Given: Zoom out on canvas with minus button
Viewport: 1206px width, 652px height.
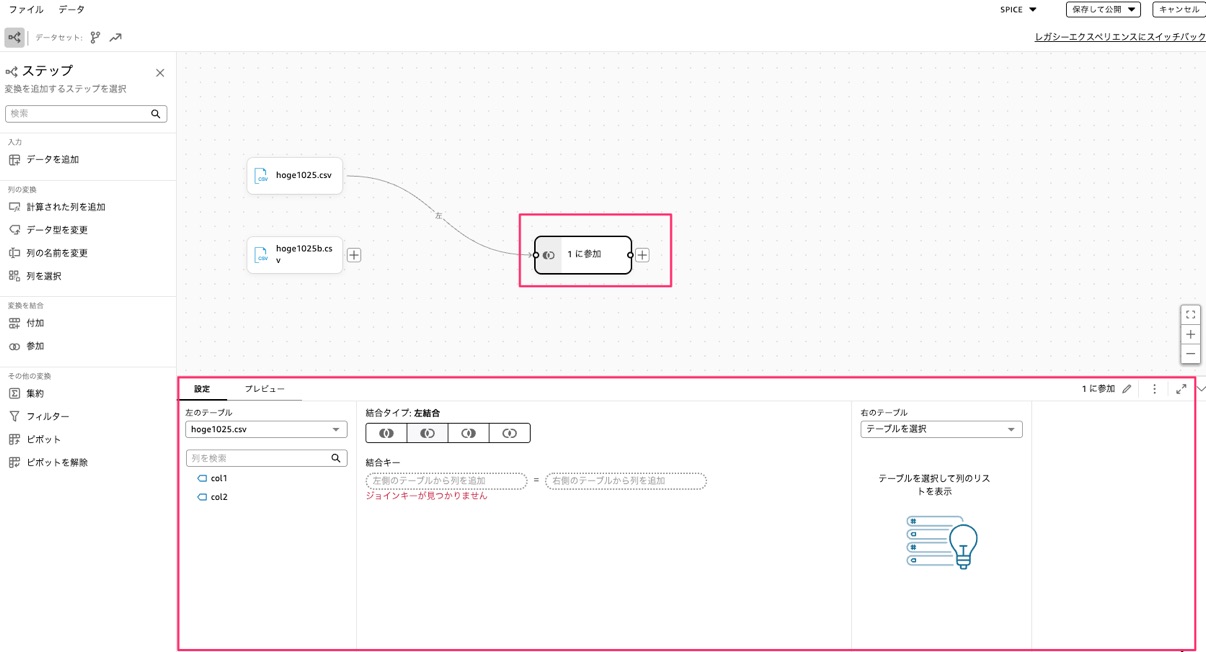Looking at the screenshot, I should pos(1190,354).
